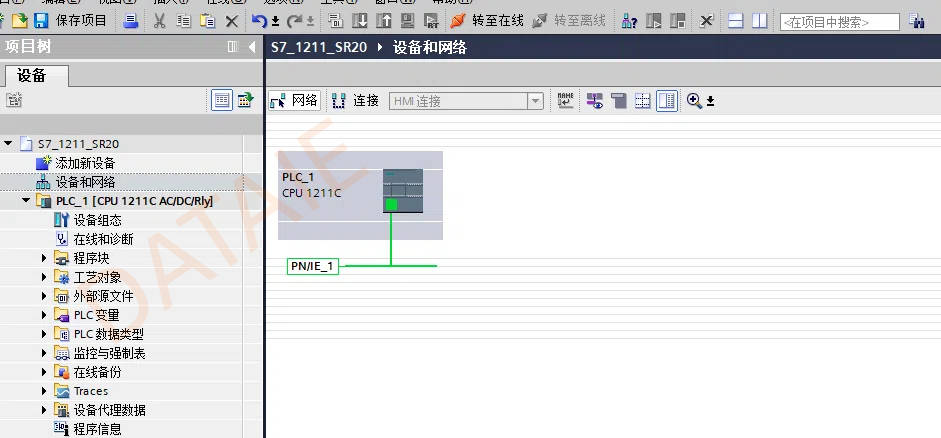Image resolution: width=941 pixels, height=438 pixels.
Task: Click assign device name icon
Action: click(x=565, y=101)
